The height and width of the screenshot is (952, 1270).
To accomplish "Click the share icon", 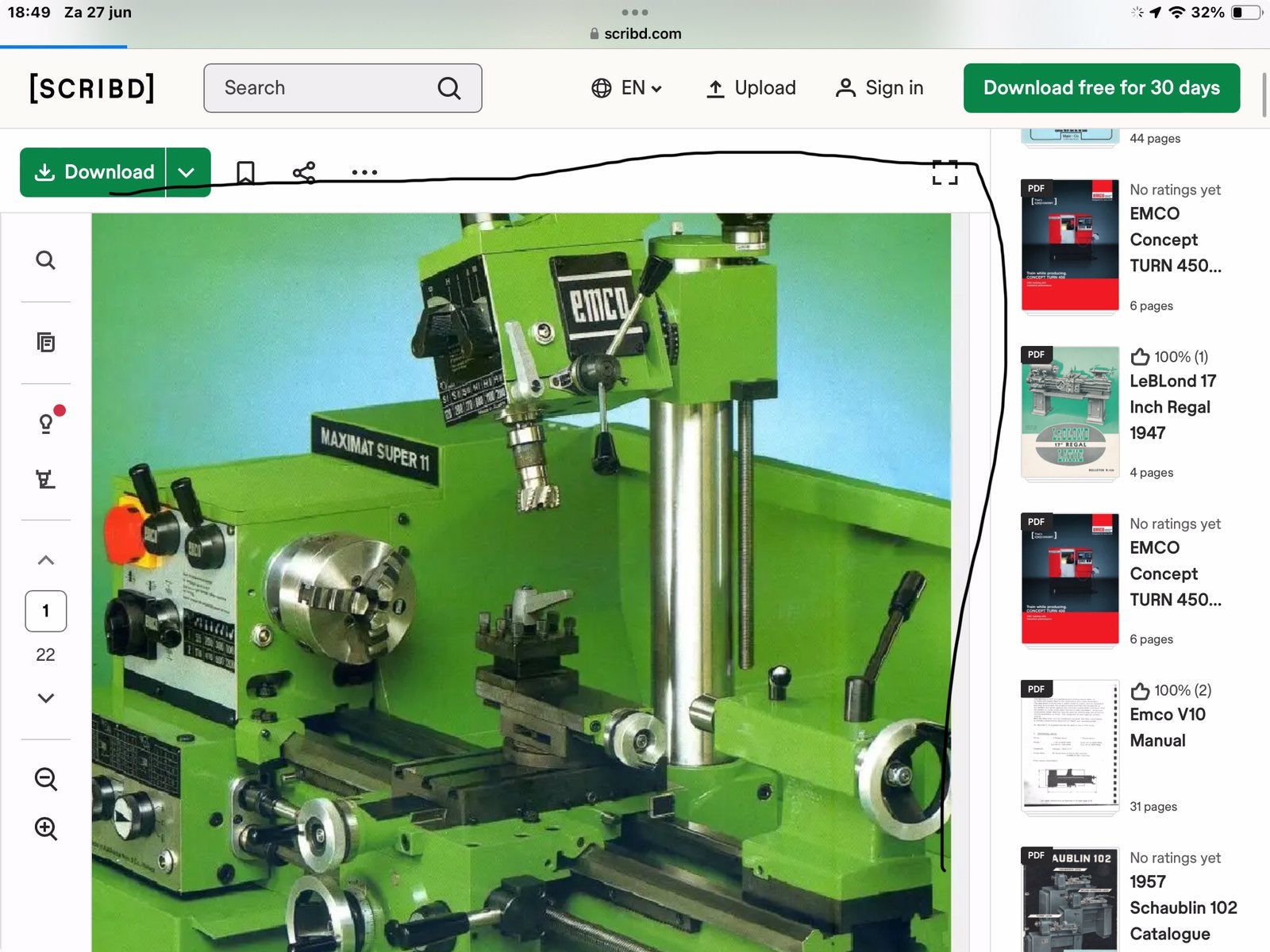I will point(304,172).
